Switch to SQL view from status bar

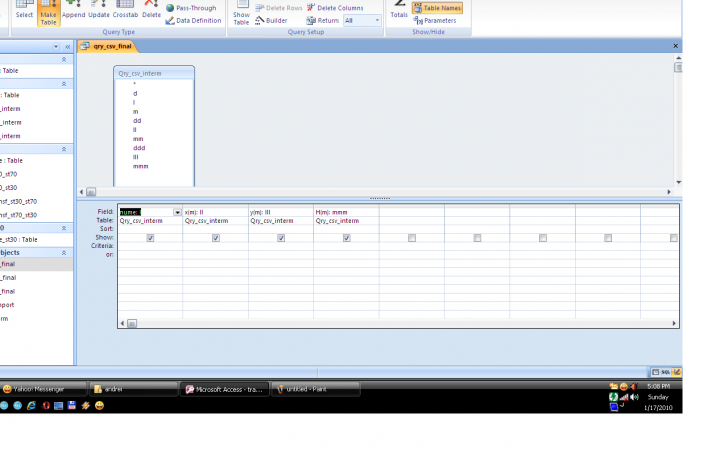pyautogui.click(x=666, y=372)
